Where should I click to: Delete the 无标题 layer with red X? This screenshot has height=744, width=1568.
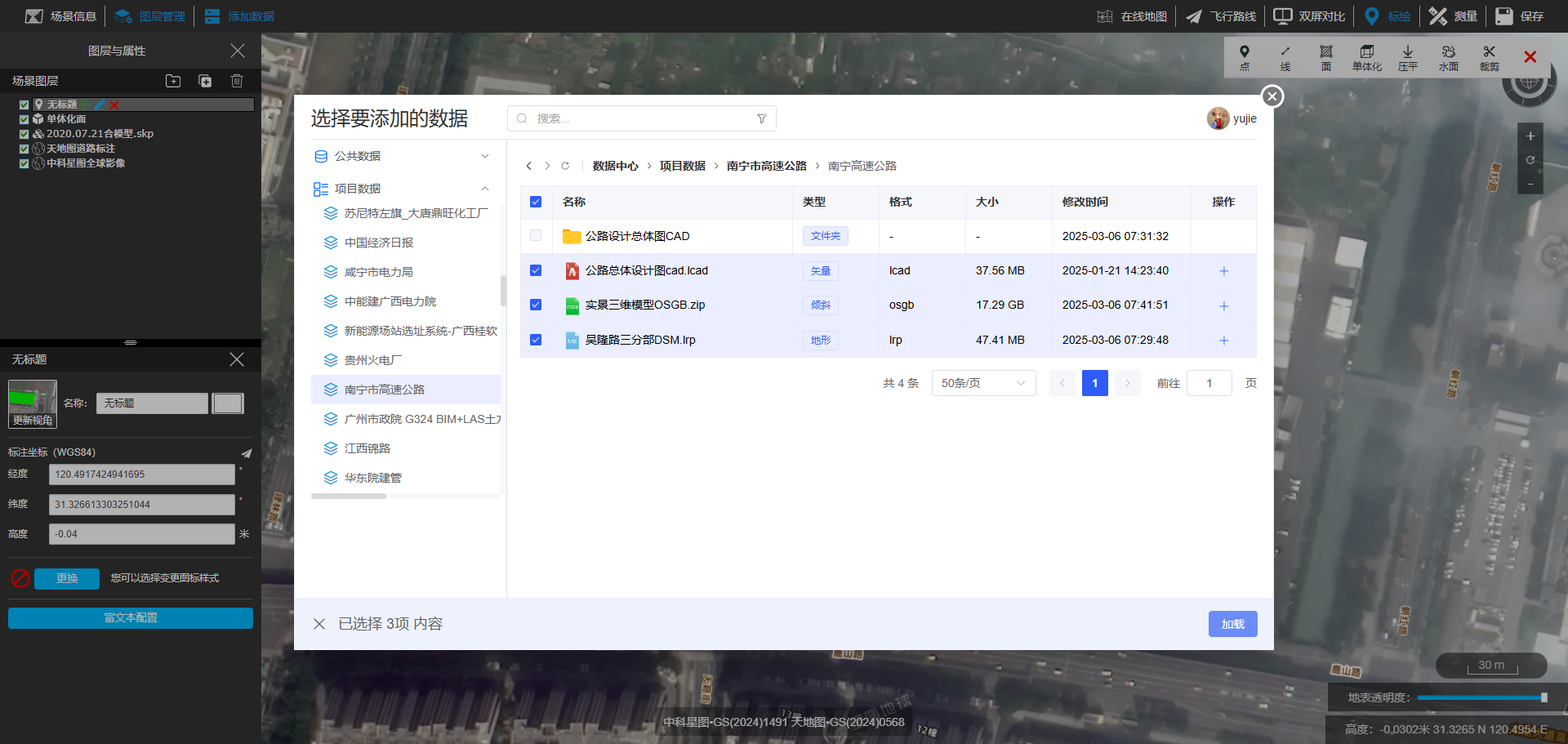click(114, 105)
